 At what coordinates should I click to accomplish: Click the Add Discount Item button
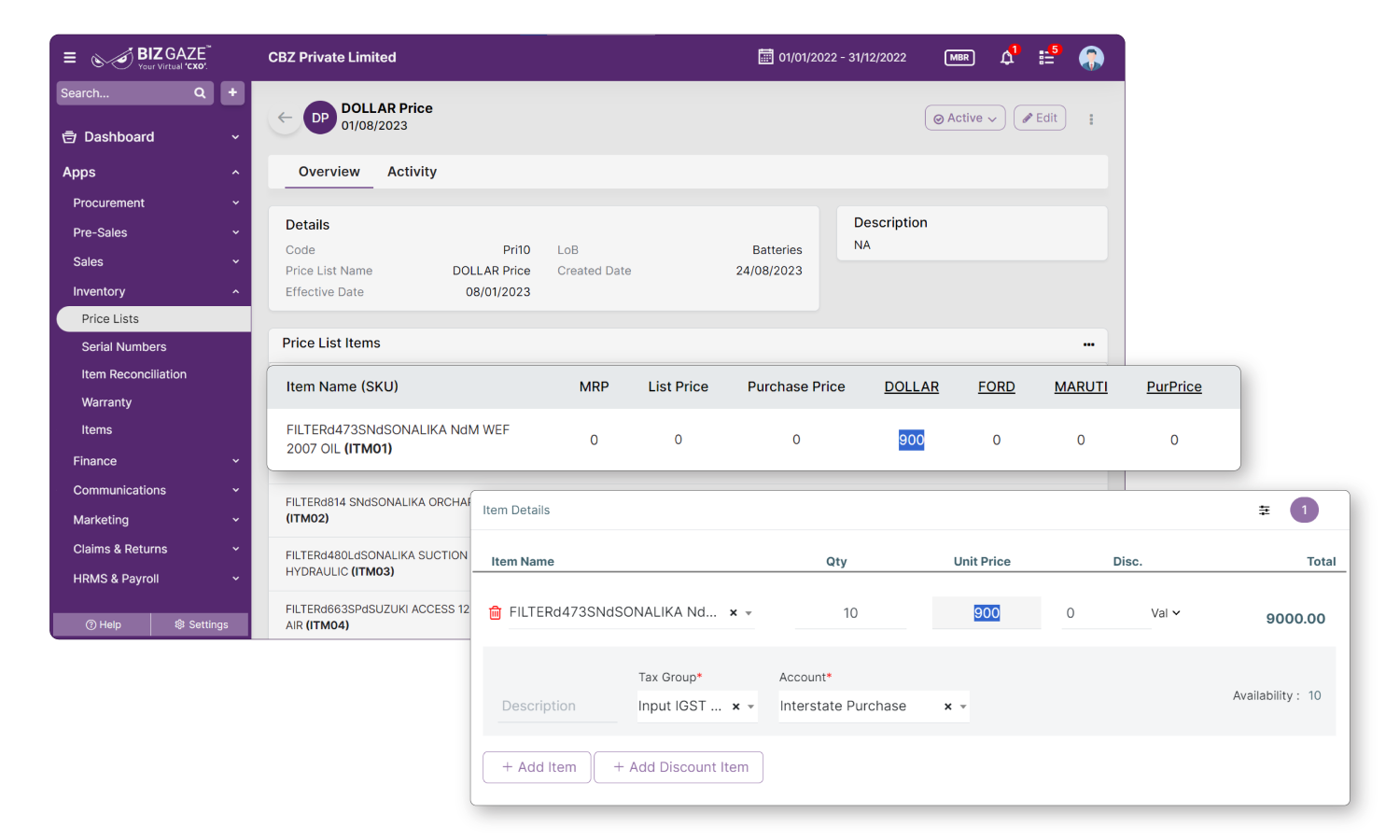tap(679, 767)
